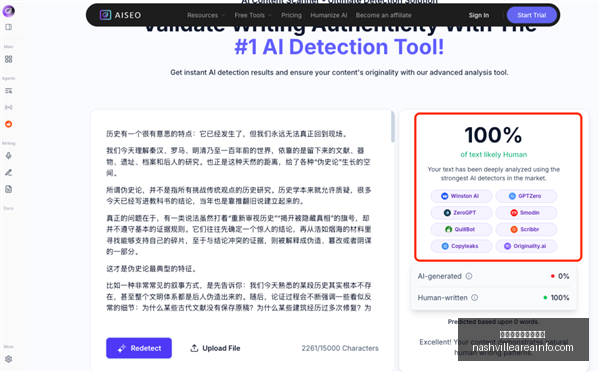Open the broadcast signal icon in the sidebar

(8, 107)
